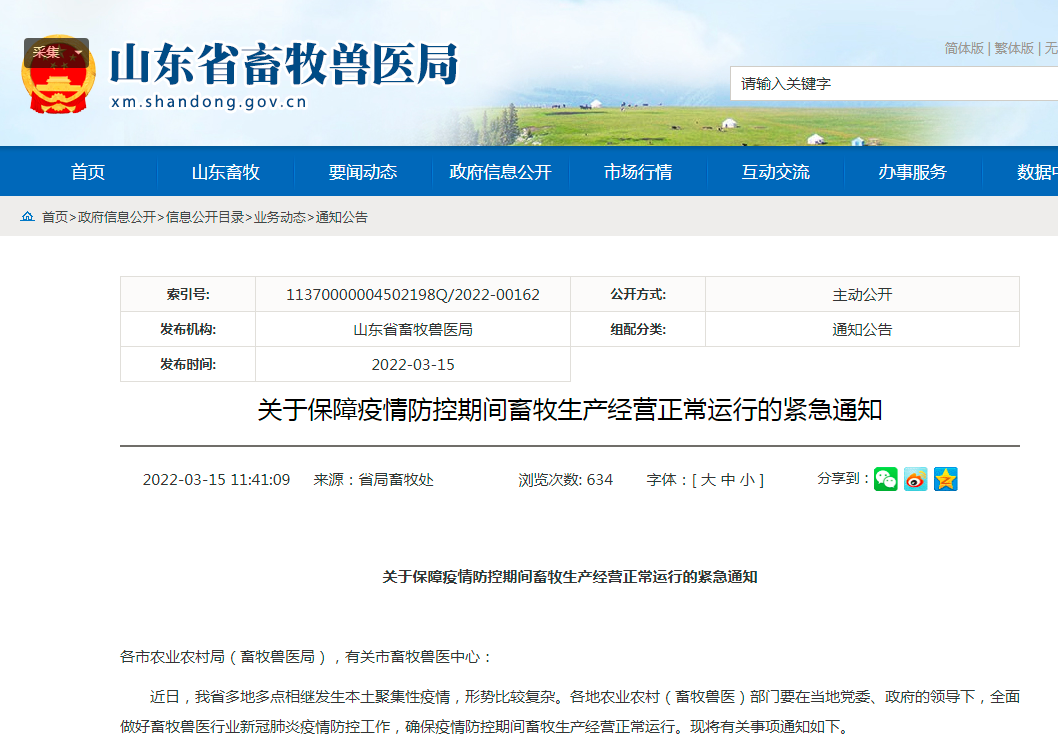The width and height of the screenshot is (1058, 747).
Task: Share the article to Qzone
Action: coord(944,479)
